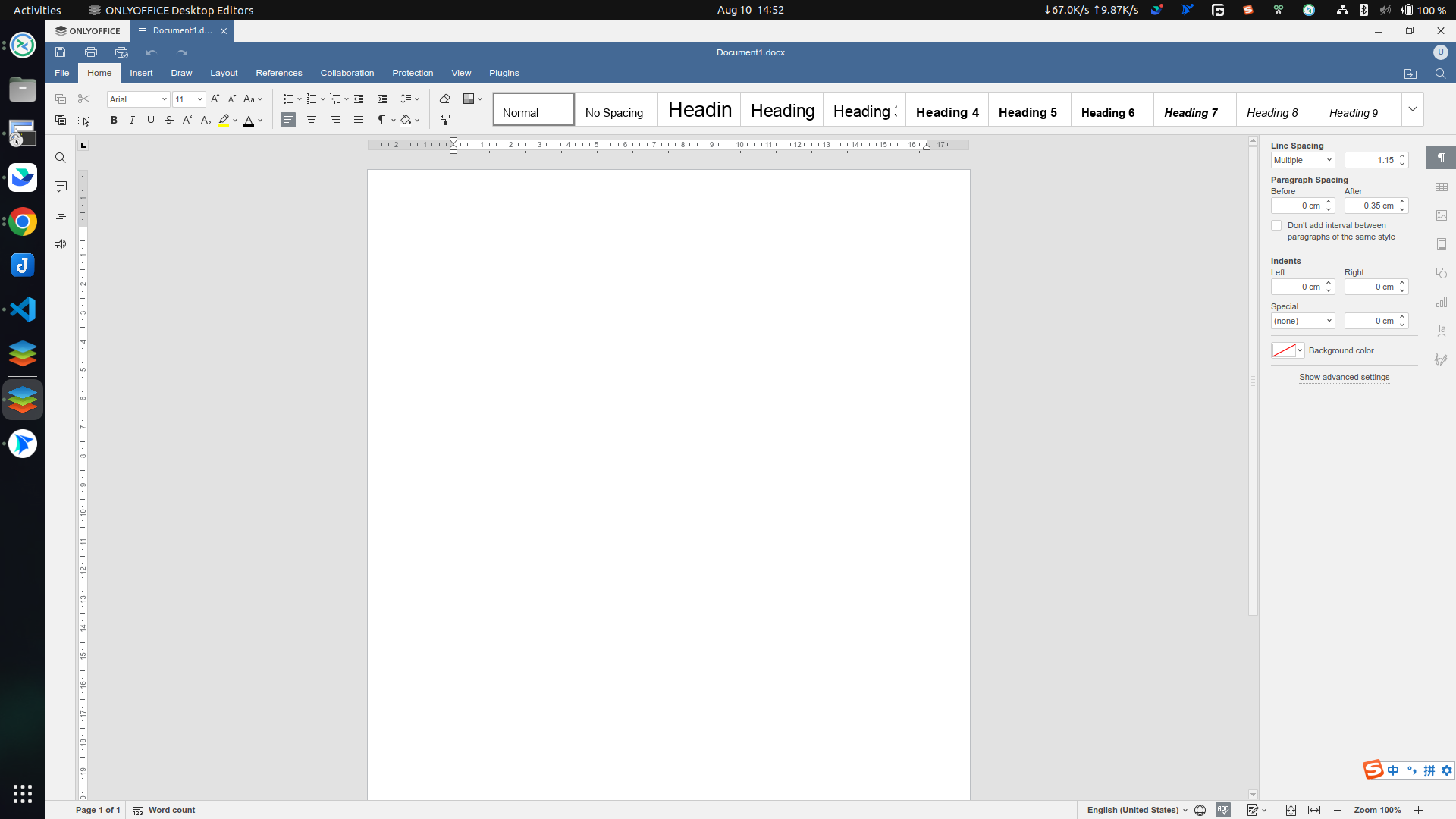Open the References tab
1456x819 pixels.
point(279,73)
